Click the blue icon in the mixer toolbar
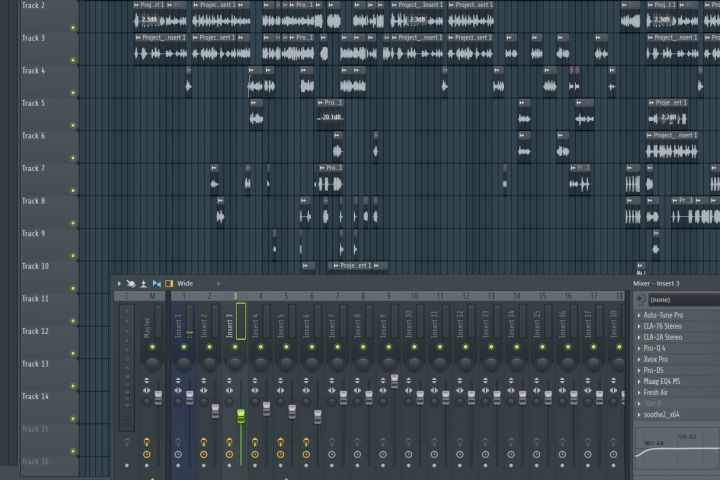720x480 pixels. click(157, 283)
